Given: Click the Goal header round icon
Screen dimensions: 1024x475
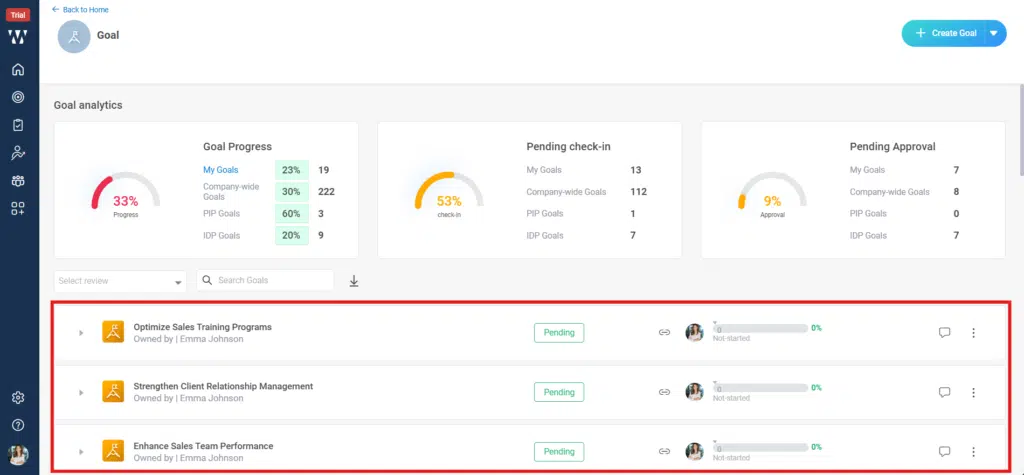Looking at the screenshot, I should (74, 37).
